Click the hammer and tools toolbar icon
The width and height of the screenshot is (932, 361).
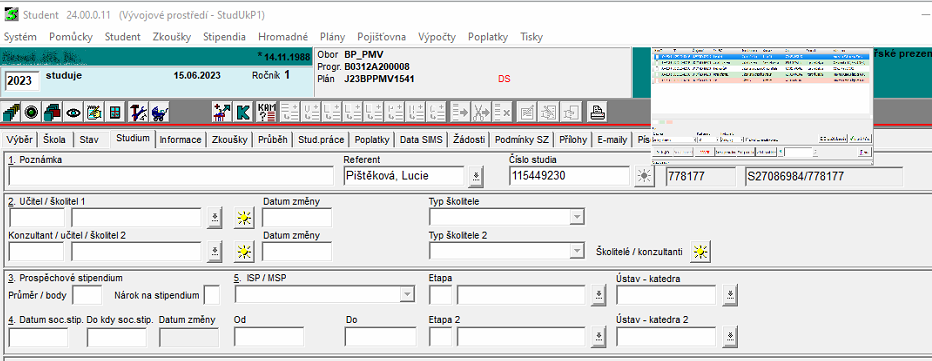(138, 111)
